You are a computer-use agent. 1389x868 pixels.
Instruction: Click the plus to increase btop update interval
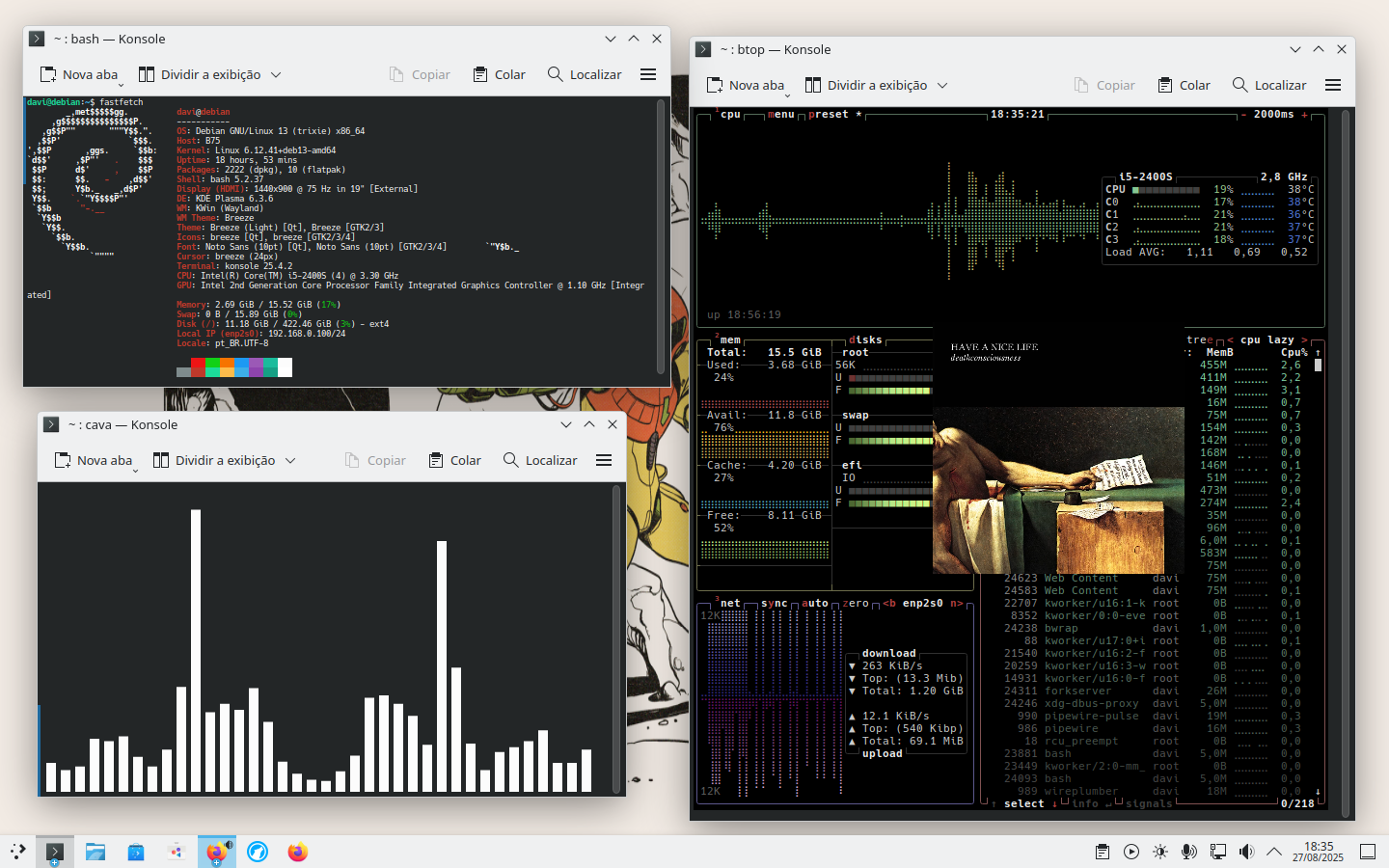[1305, 114]
